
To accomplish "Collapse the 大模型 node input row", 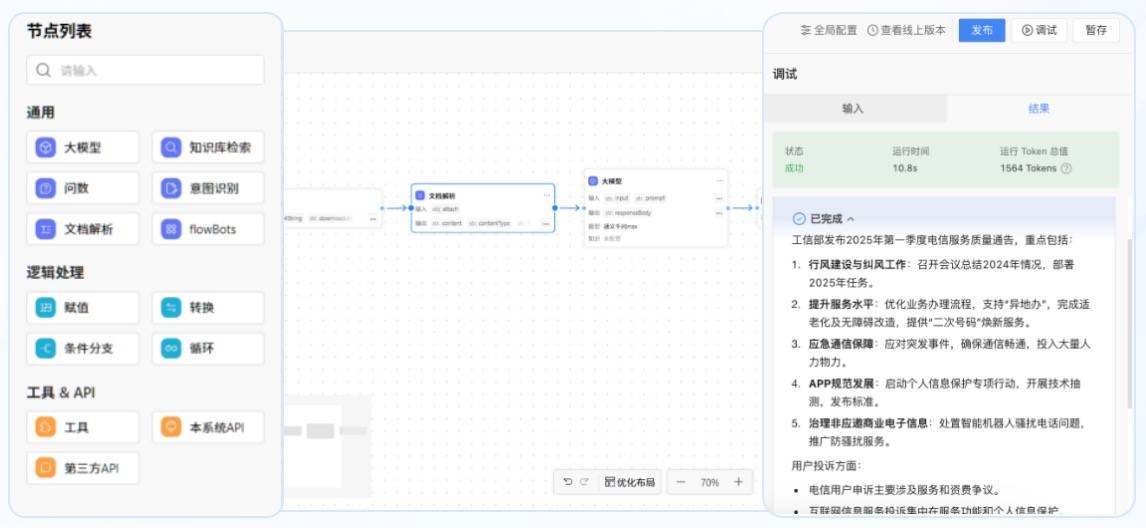I will (718, 198).
